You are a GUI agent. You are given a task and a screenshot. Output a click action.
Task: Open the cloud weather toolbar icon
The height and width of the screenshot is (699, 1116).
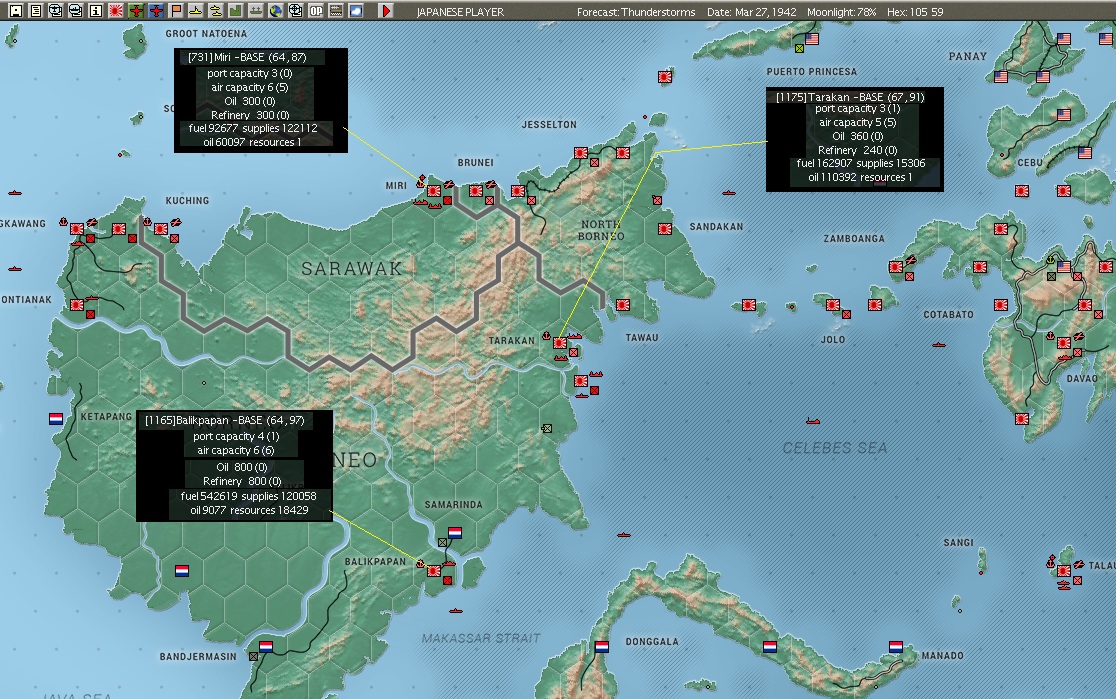356,11
